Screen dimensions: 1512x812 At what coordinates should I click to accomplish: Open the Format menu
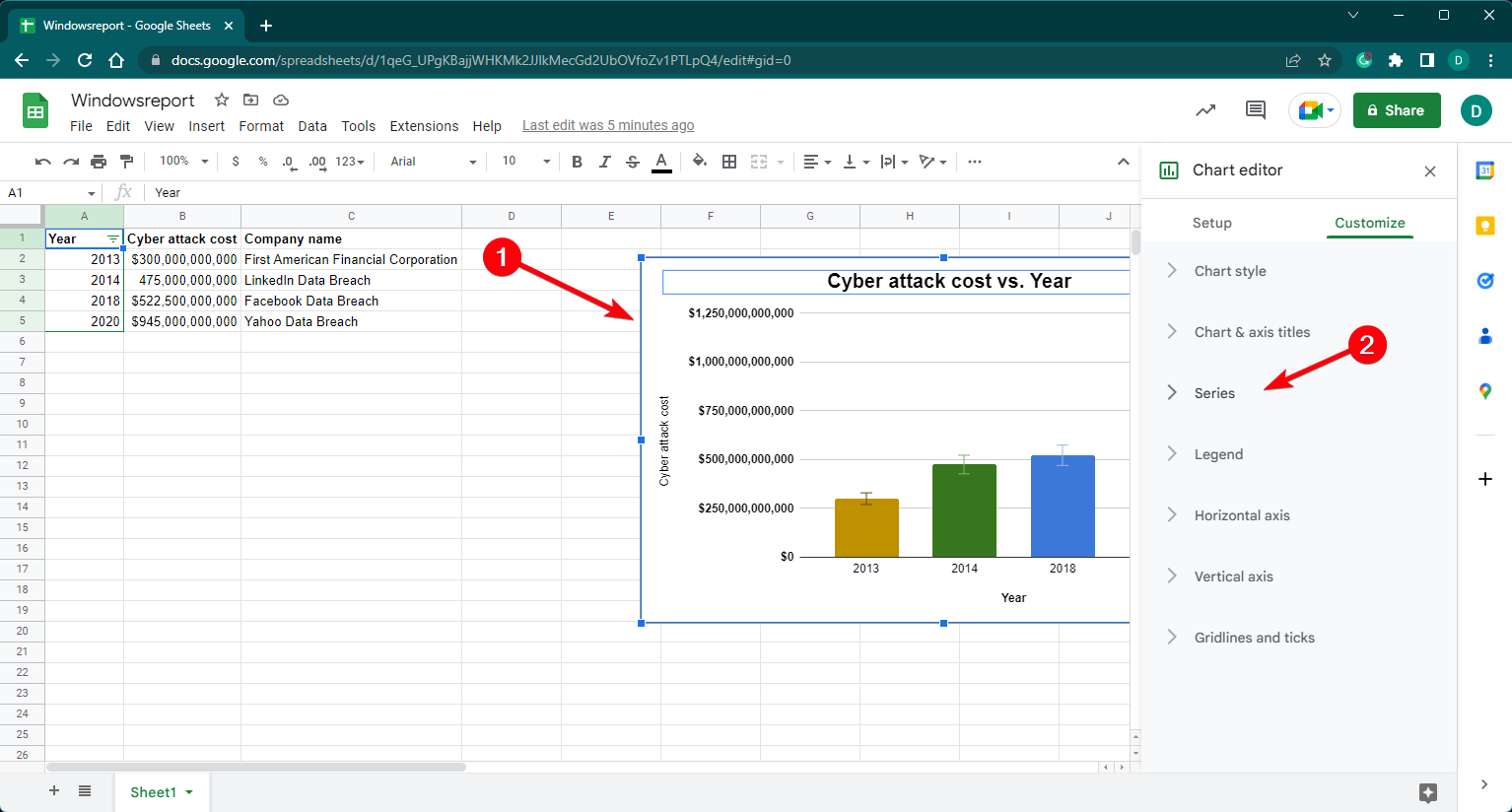[261, 126]
